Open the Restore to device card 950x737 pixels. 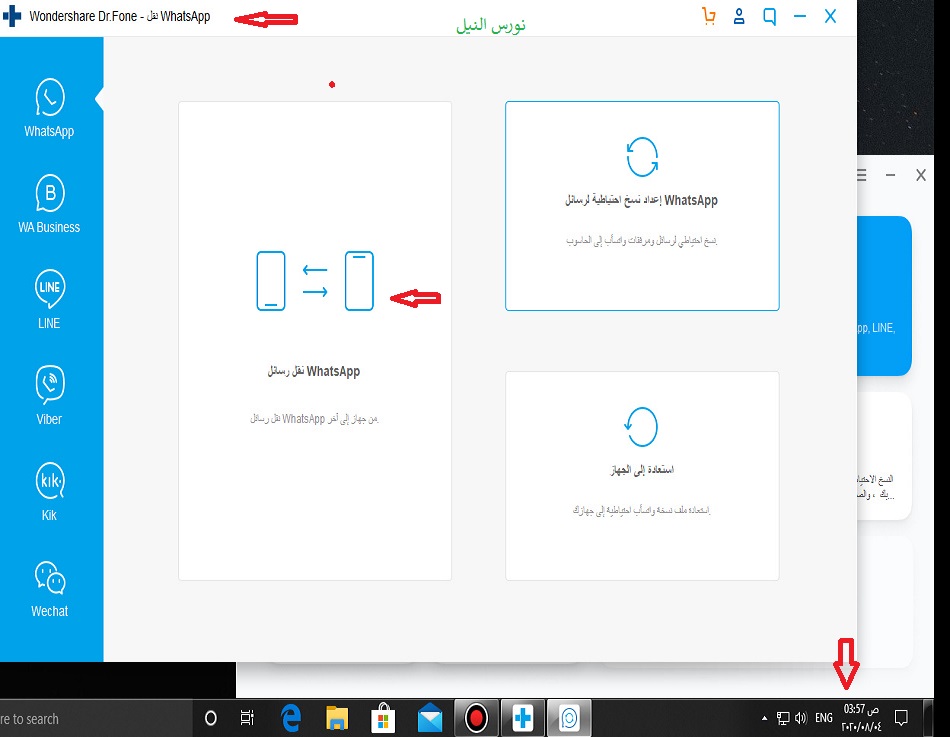point(641,475)
